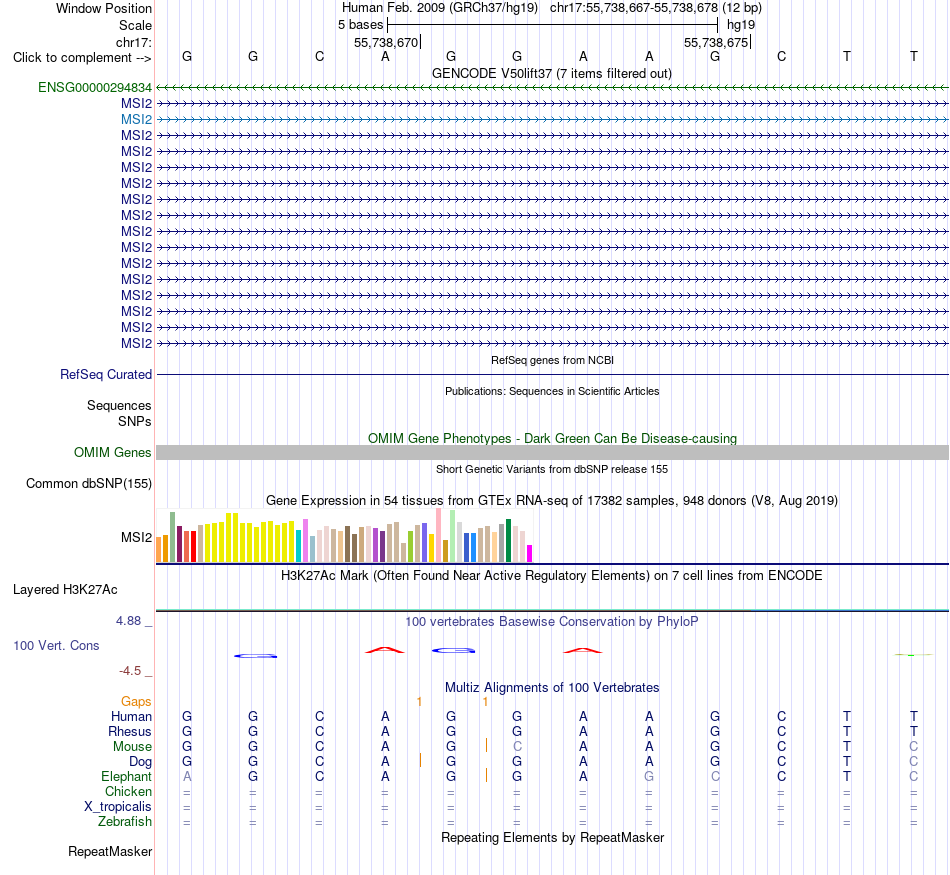Click the '5 bases' scale label

click(360, 25)
